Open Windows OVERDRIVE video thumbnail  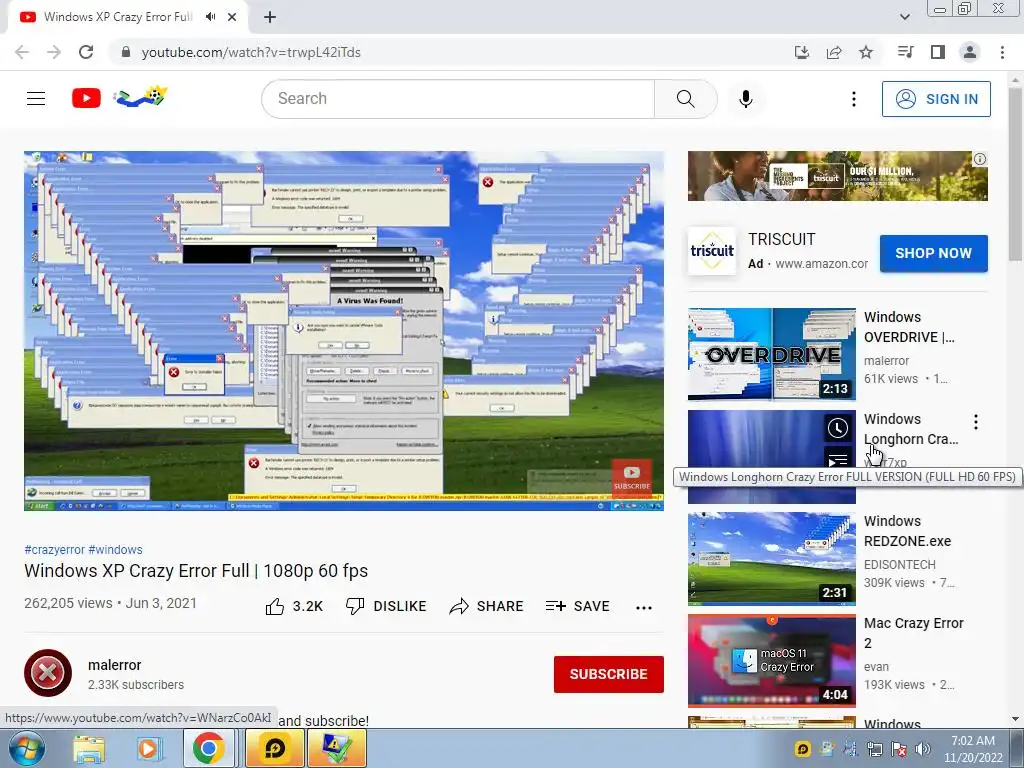click(x=771, y=354)
